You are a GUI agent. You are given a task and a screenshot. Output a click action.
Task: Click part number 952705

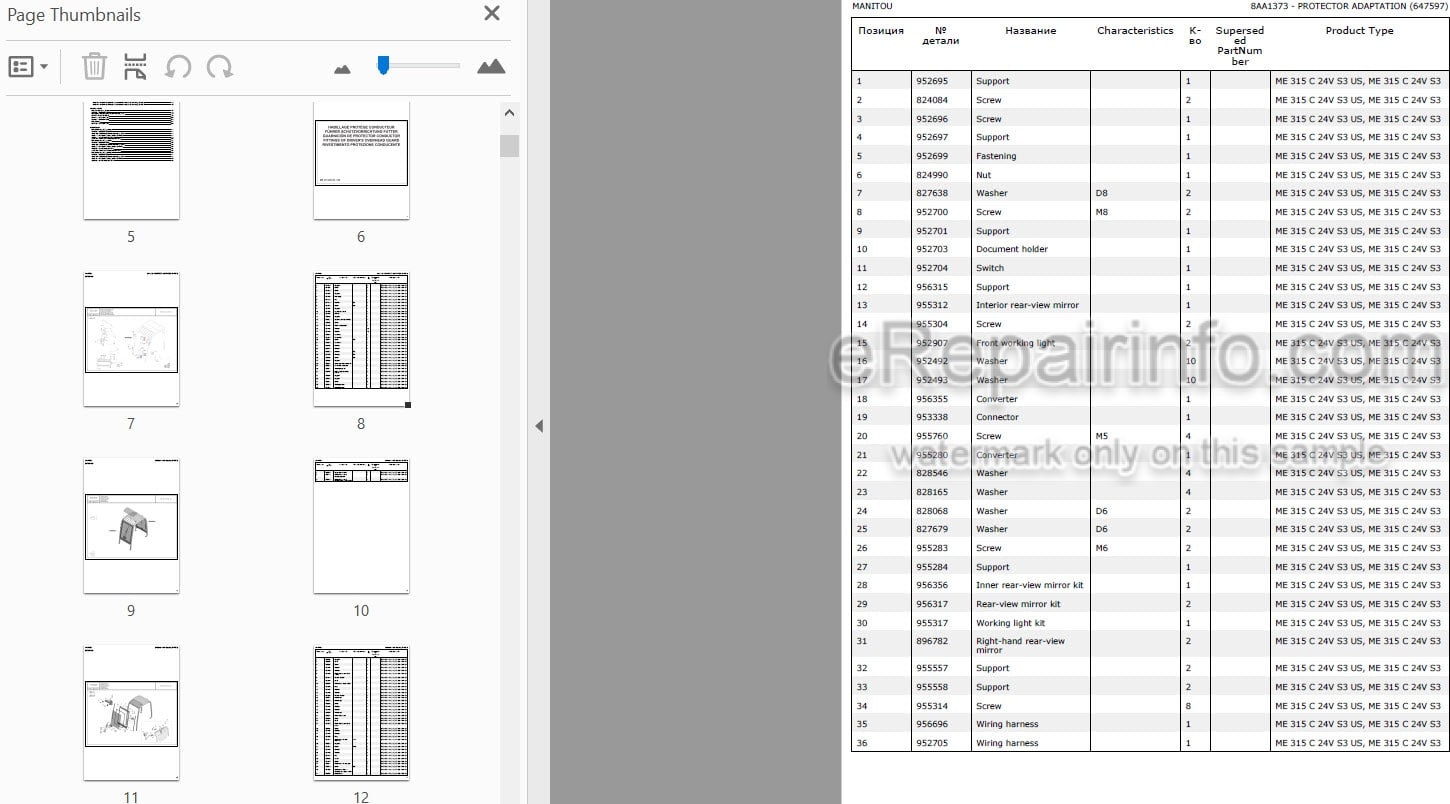point(931,743)
